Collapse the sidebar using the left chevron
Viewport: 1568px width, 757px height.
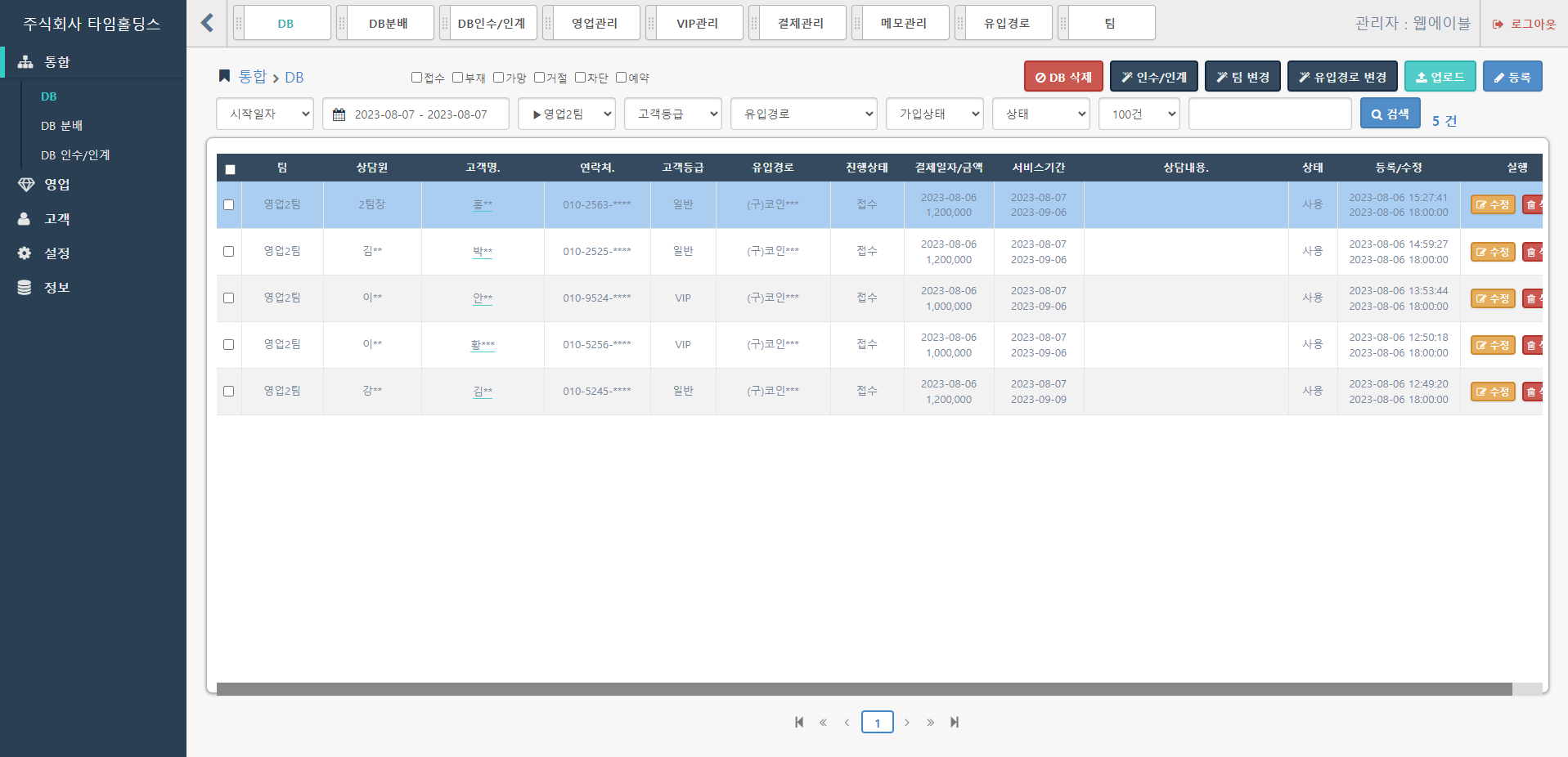(x=206, y=23)
